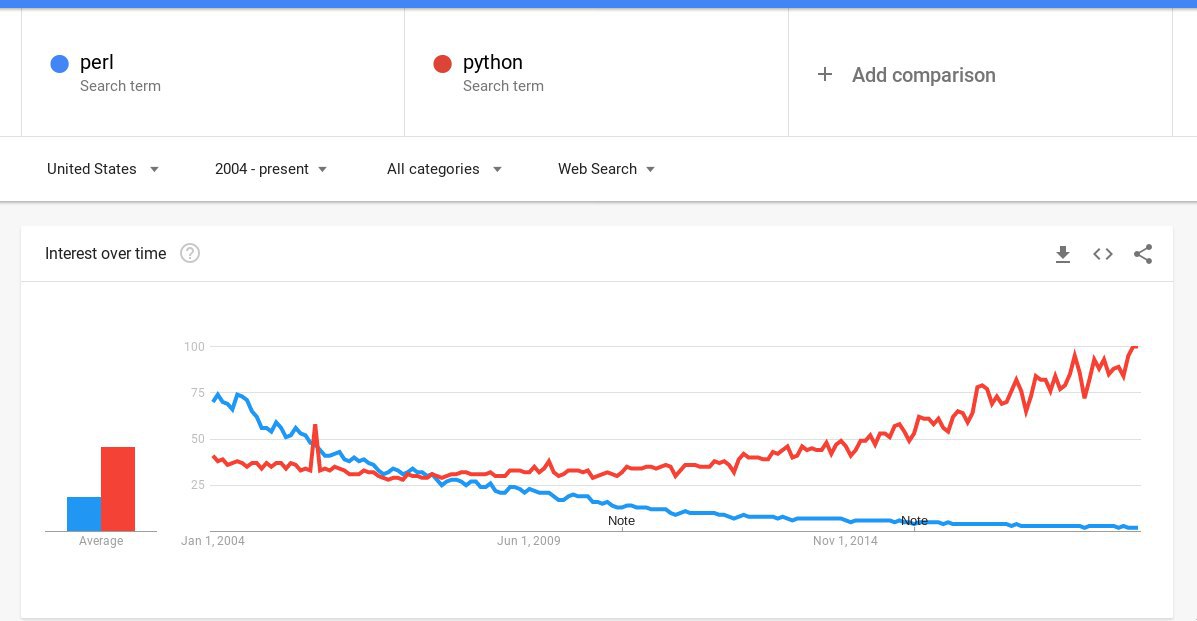This screenshot has width=1197, height=621.
Task: Click the Note marker near Jun 2009
Action: point(621,520)
